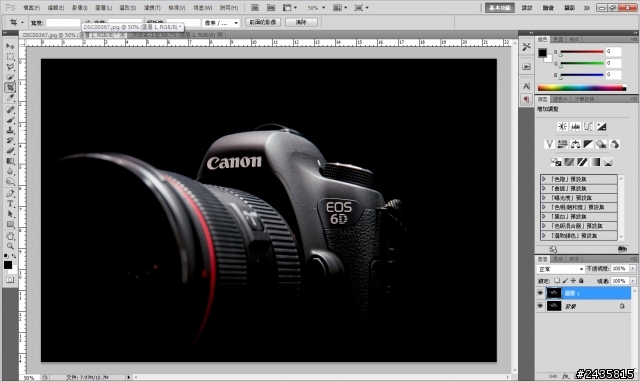
Task: Hide layer 圖層 1 with eye icon
Action: pos(540,293)
